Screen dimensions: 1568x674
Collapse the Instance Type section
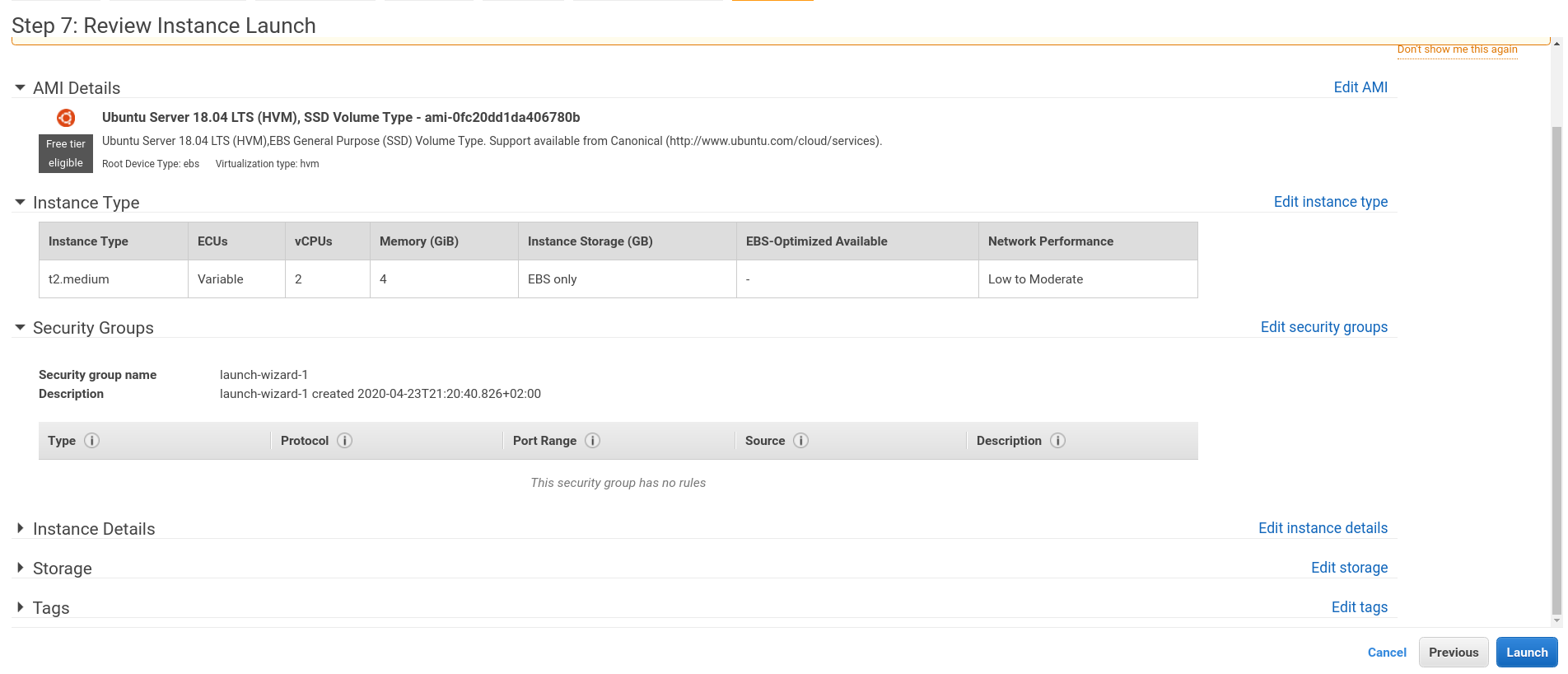click(x=20, y=202)
